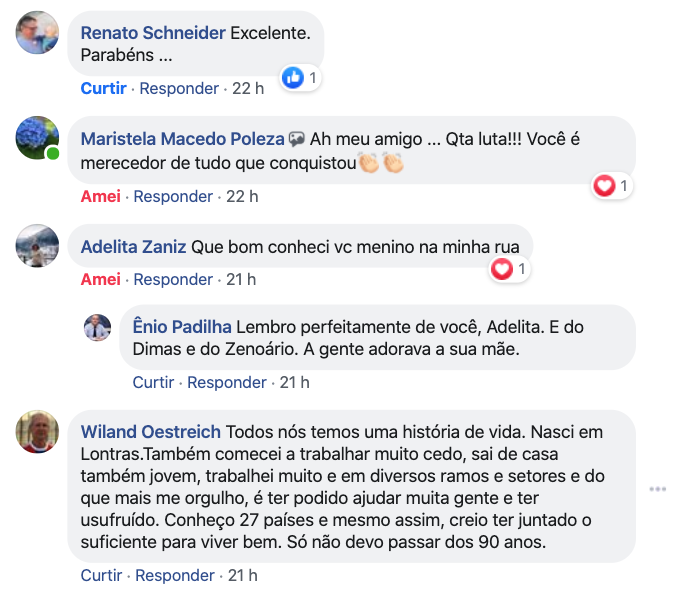Open Maristela Macedo Poleza's flower avatar
Image resolution: width=681 pixels, height=593 pixels.
(38, 138)
